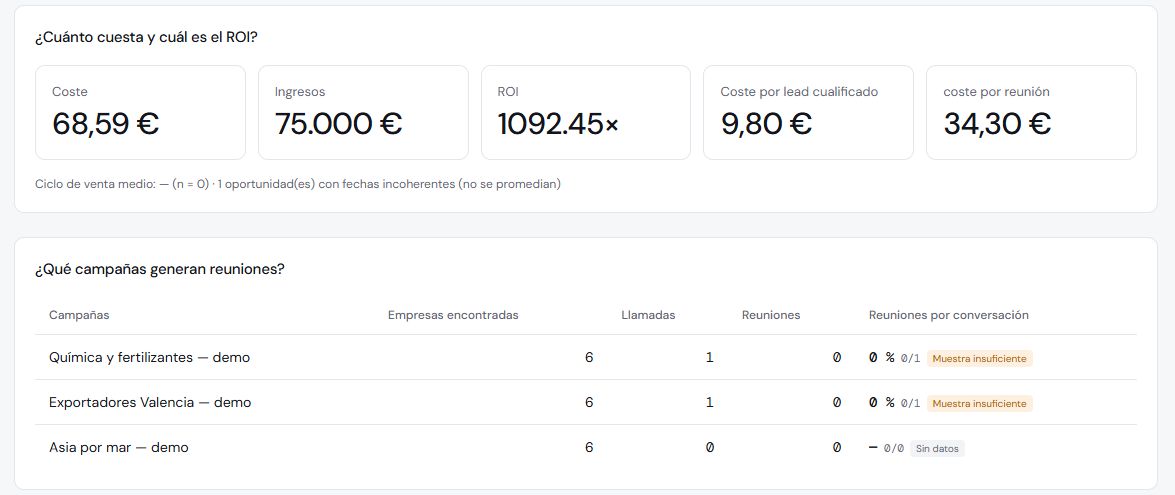Click the 0/0 ratio in Asia por mar row

click(894, 449)
